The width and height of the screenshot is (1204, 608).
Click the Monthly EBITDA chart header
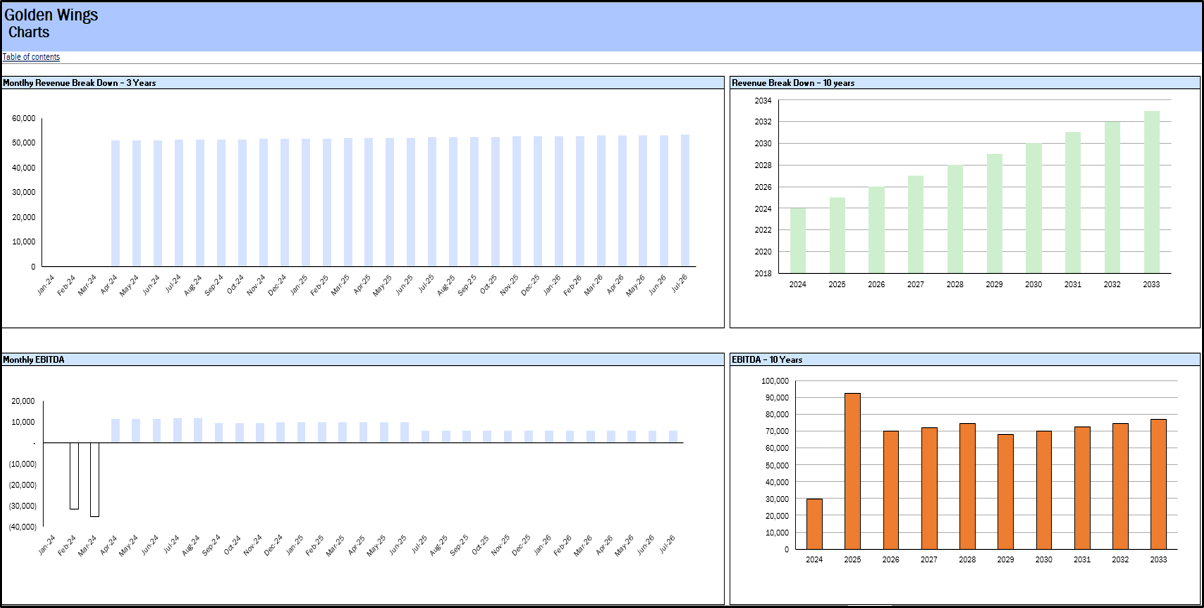click(35, 359)
